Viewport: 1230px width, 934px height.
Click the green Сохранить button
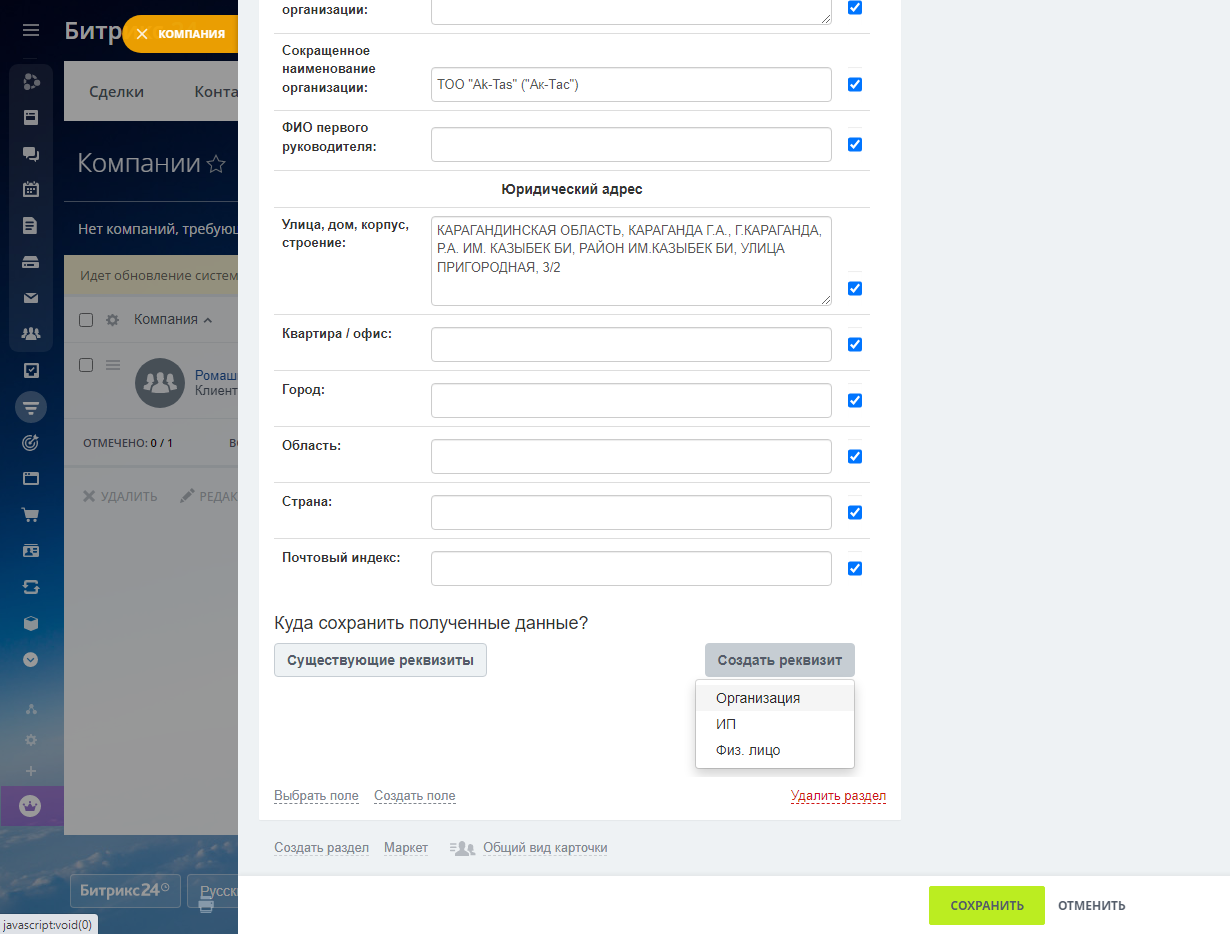(987, 905)
